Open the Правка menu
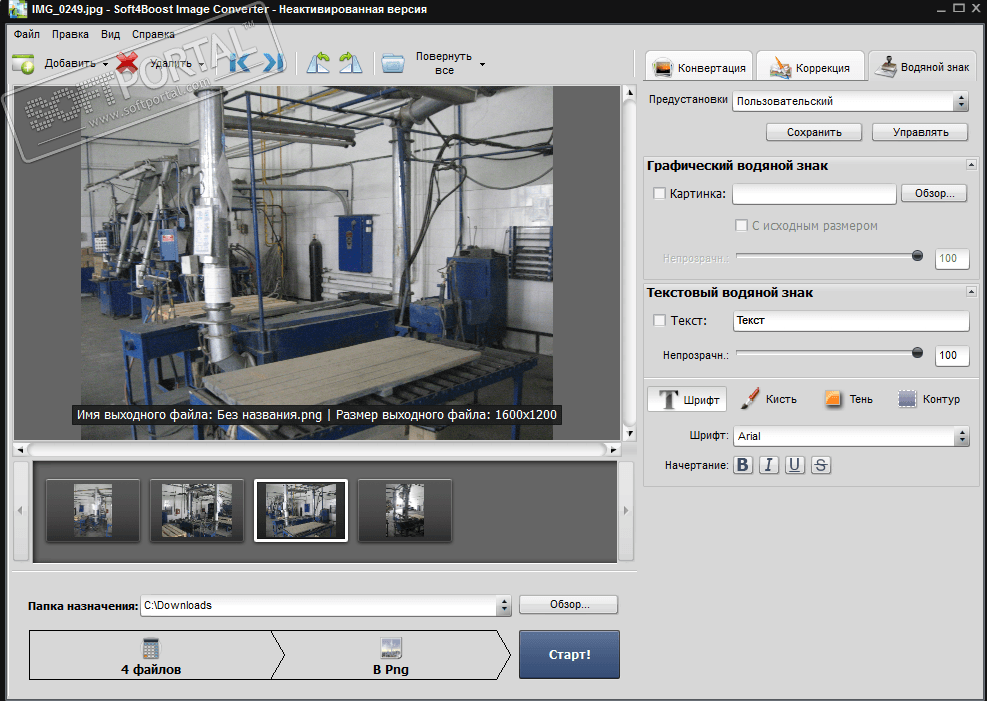Screen dimensions: 987x701 coord(70,33)
